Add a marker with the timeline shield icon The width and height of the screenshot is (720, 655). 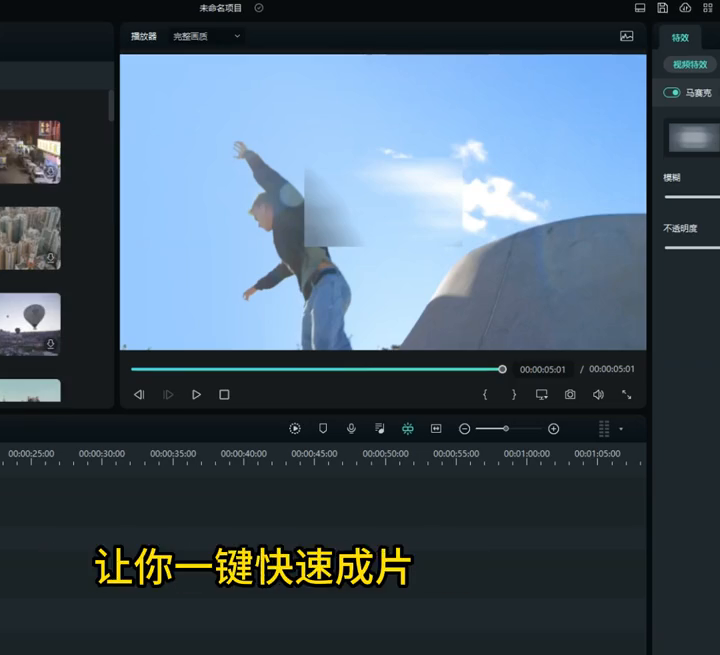click(323, 428)
